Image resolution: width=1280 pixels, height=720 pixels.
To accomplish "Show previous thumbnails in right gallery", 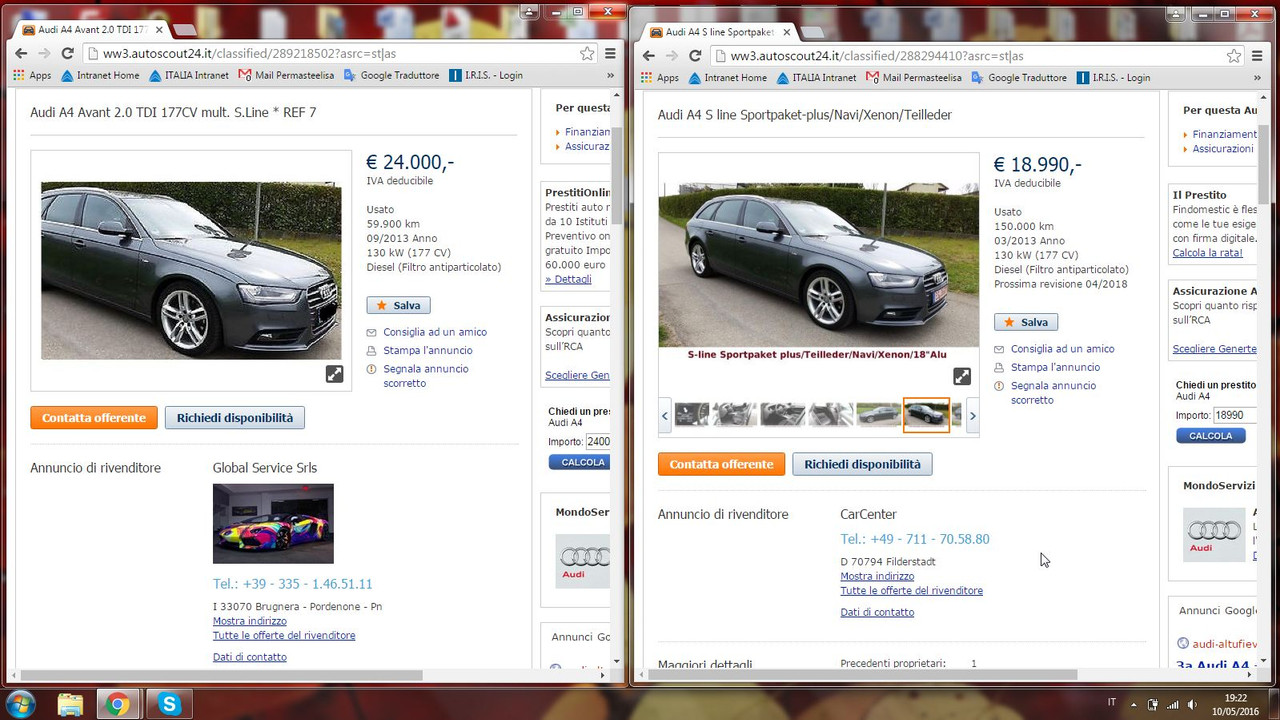I will [x=665, y=415].
